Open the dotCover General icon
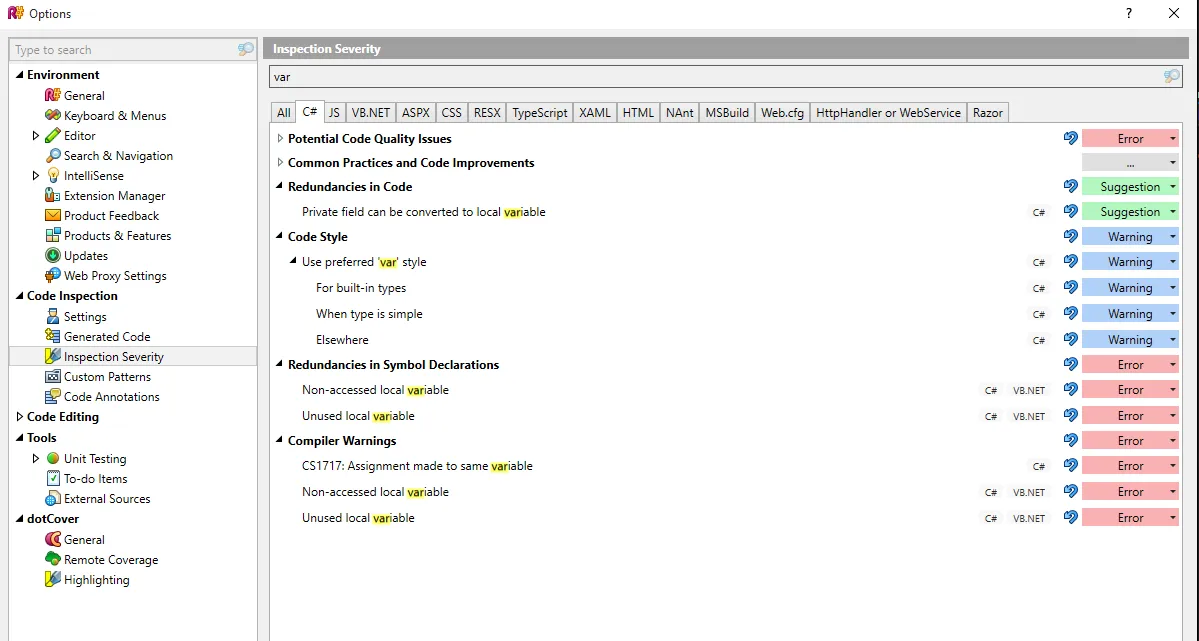Image resolution: width=1199 pixels, height=641 pixels. point(53,539)
